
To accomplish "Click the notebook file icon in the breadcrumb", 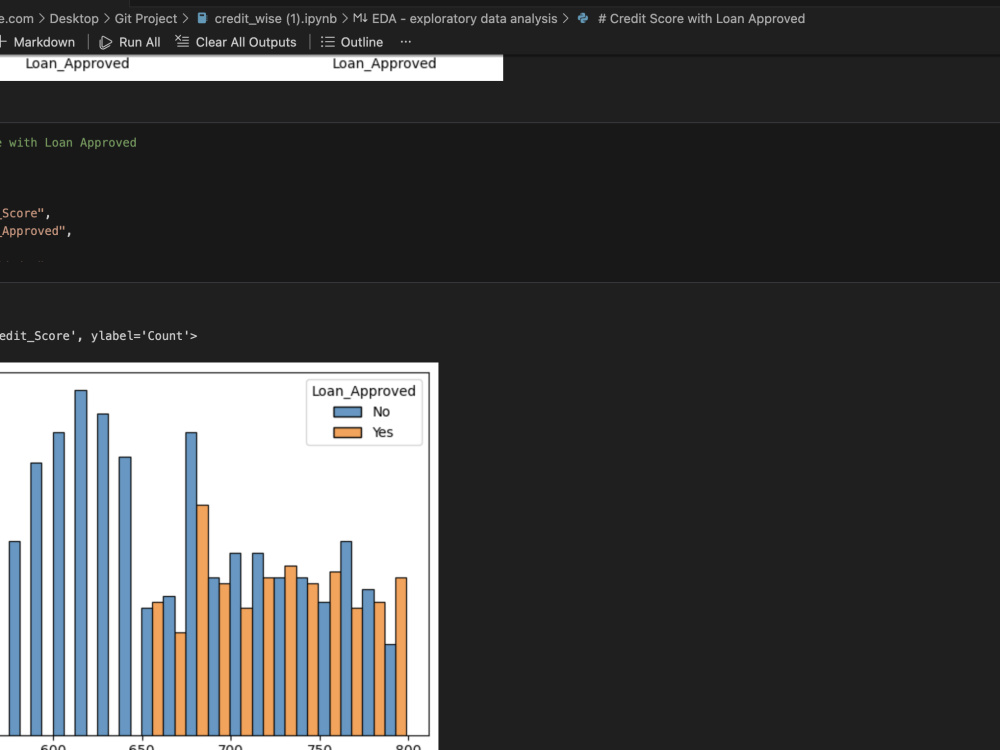I will [x=202, y=18].
